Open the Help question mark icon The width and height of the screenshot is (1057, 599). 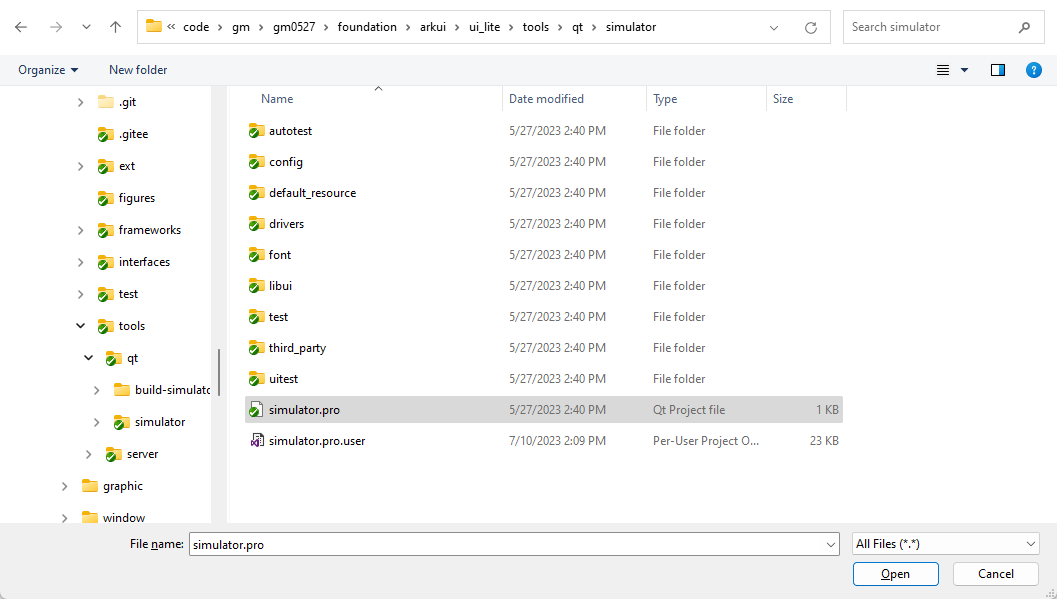coord(1034,70)
